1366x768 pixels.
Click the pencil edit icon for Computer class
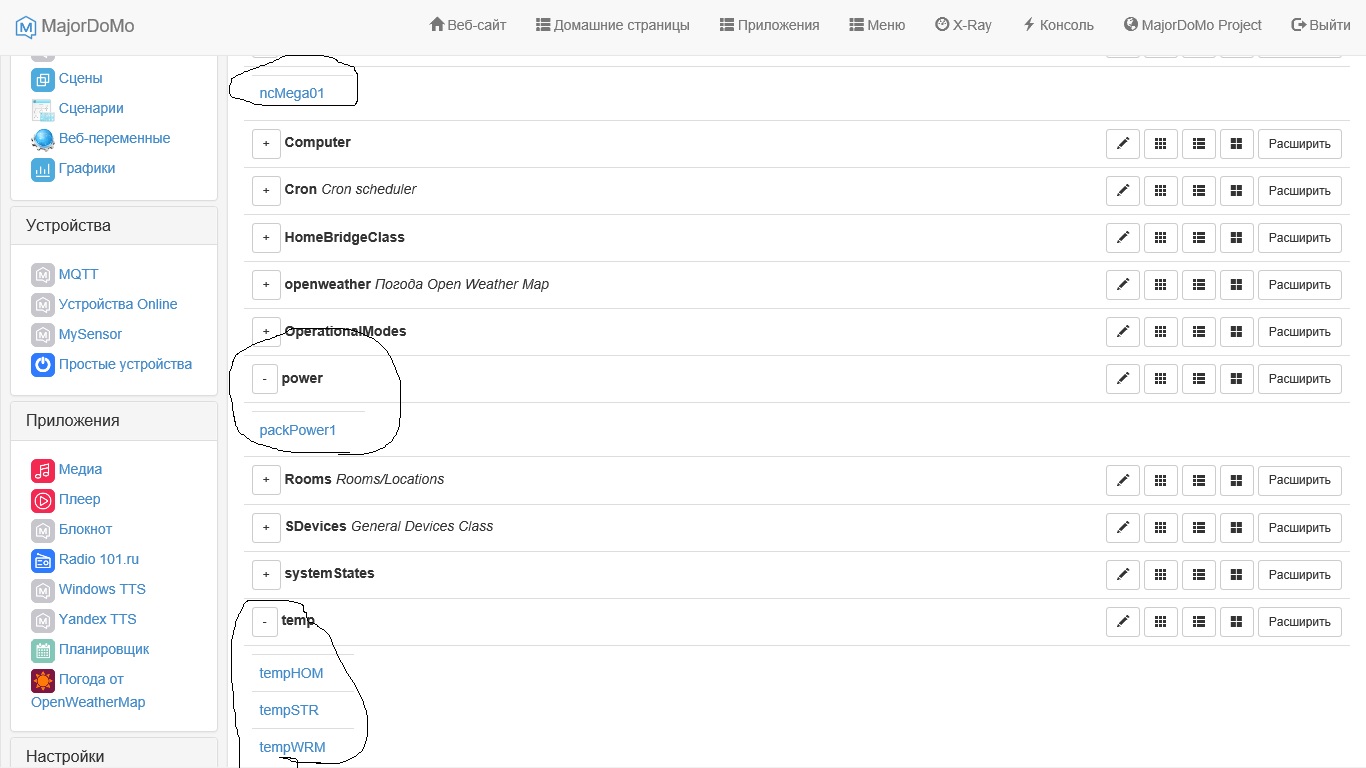1122,144
